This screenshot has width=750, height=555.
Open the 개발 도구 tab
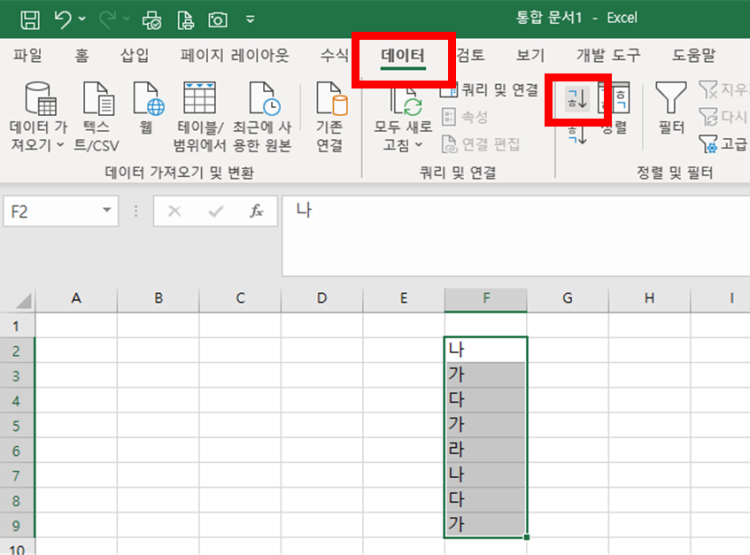click(608, 56)
